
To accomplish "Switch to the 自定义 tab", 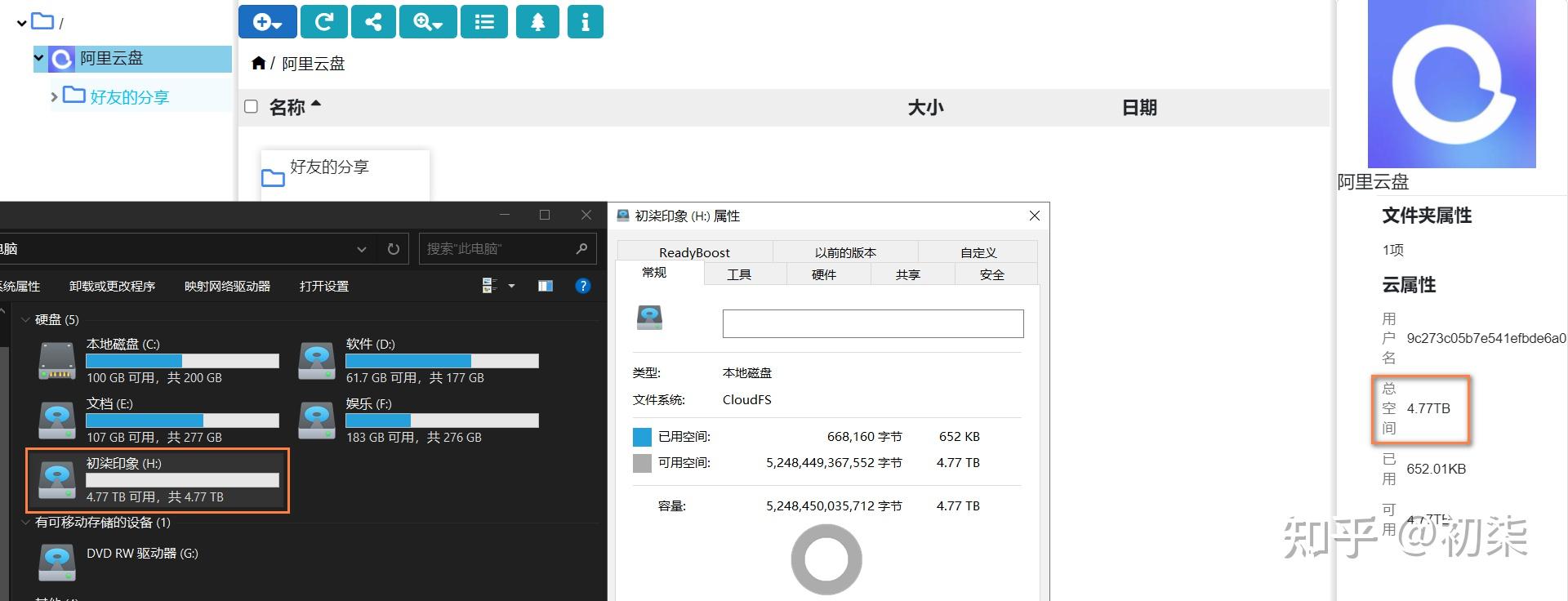I will click(x=978, y=252).
